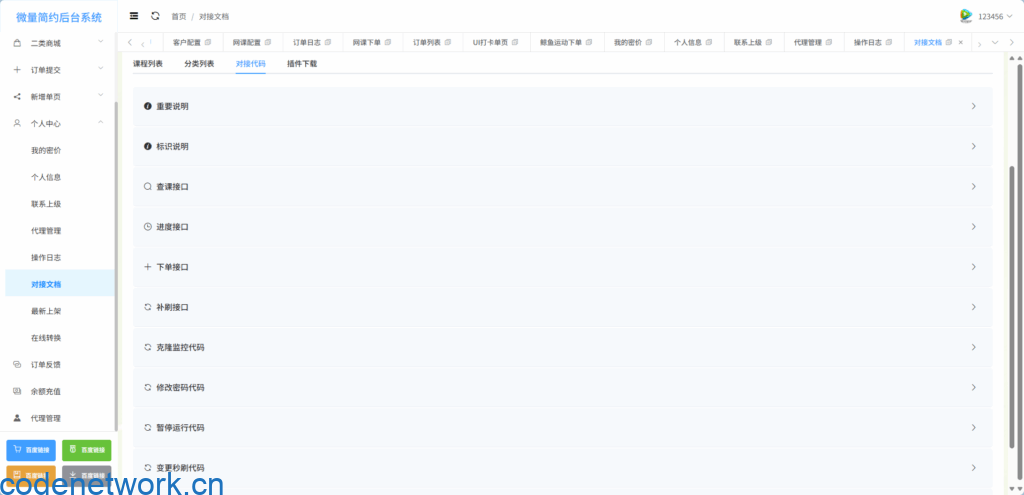Open the tab list dropdown chevron
Screen dimensions: 1024x495
coord(994,43)
